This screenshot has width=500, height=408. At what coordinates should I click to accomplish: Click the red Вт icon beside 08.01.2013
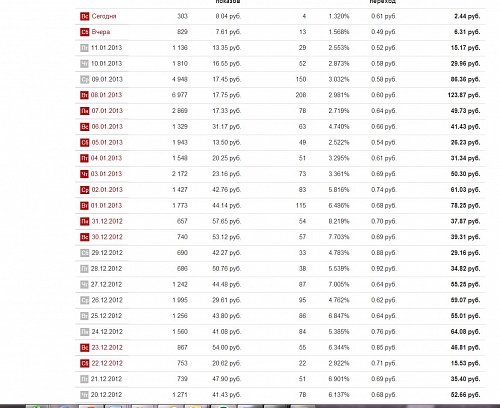84,95
